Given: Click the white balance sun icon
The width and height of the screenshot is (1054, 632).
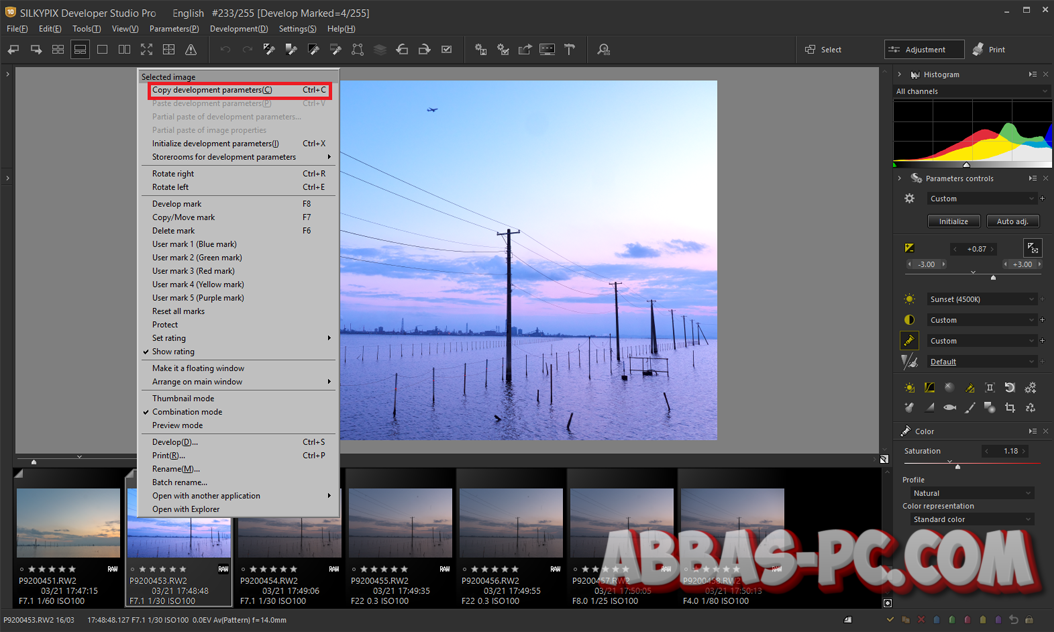Looking at the screenshot, I should point(909,299).
